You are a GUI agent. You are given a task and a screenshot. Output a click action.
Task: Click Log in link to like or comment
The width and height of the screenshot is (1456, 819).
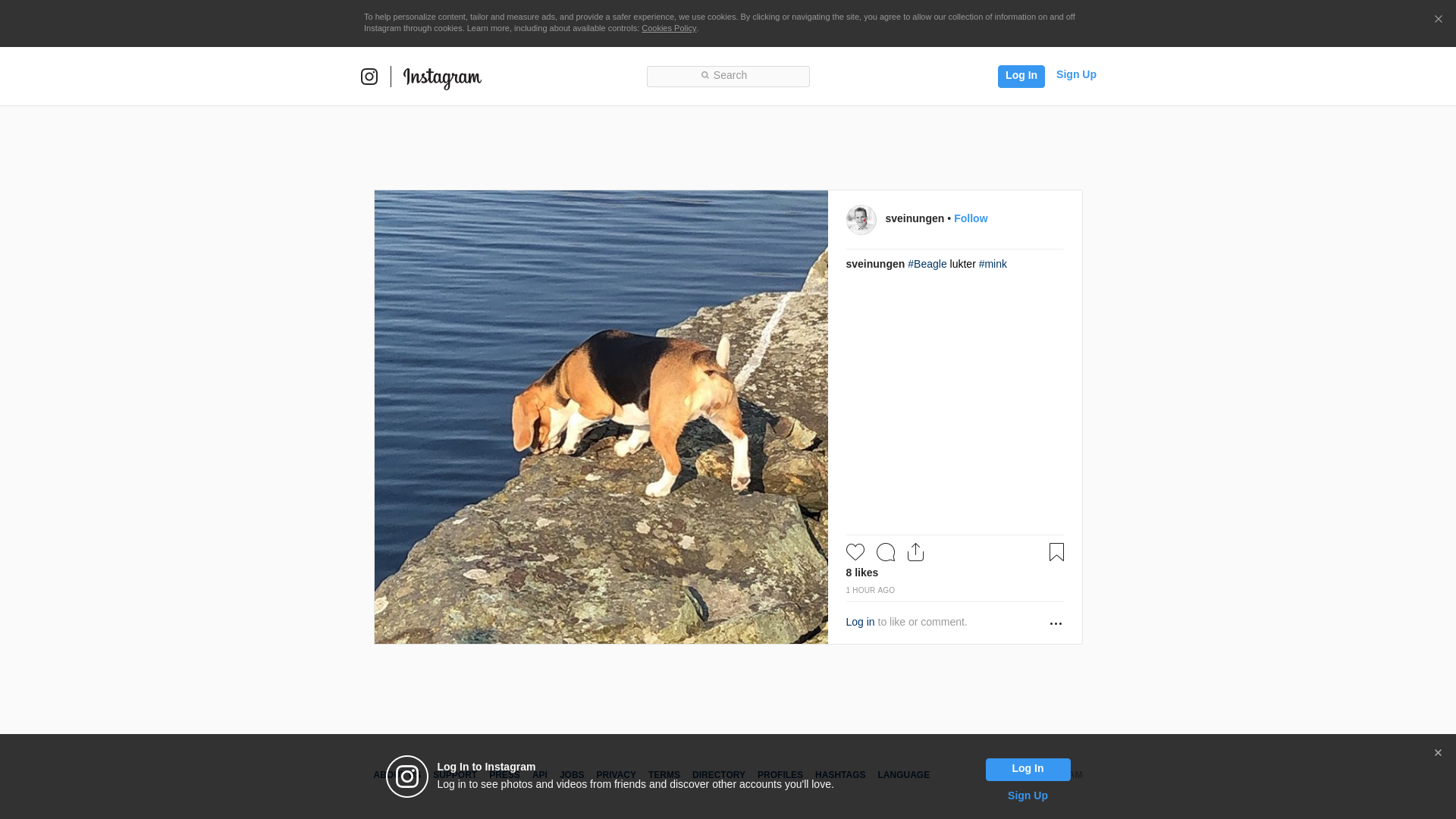click(860, 622)
